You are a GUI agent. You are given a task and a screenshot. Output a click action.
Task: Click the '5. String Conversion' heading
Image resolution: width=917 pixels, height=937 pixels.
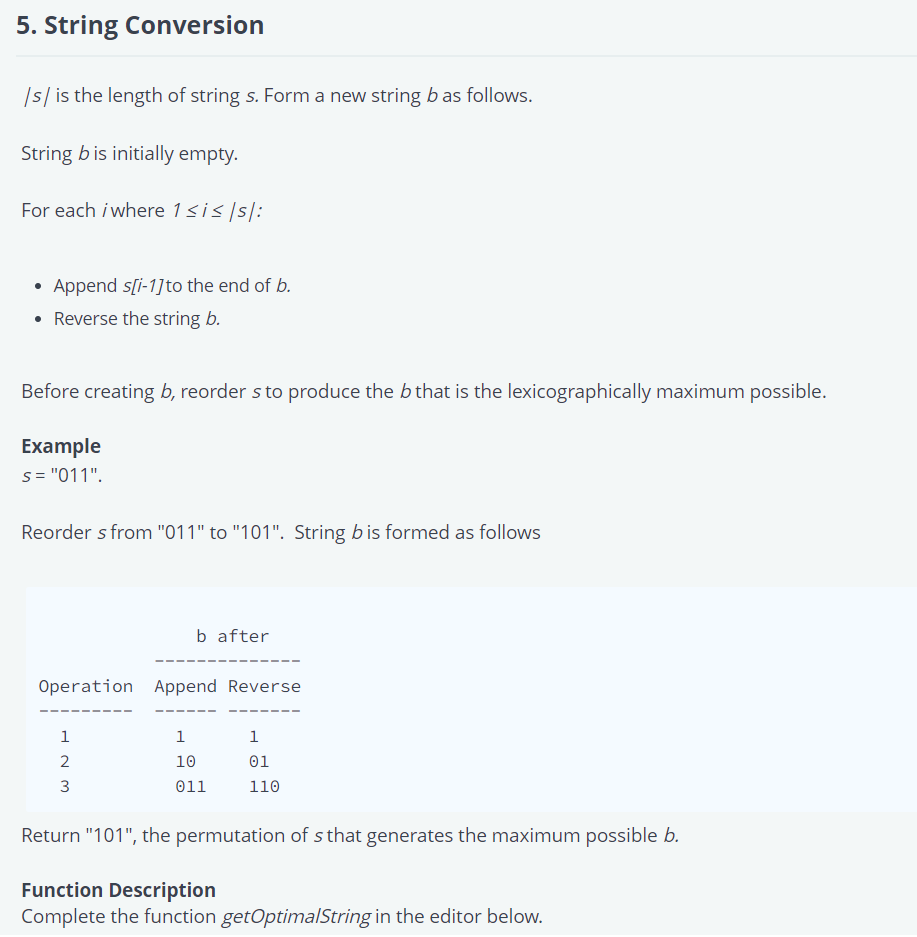140,25
